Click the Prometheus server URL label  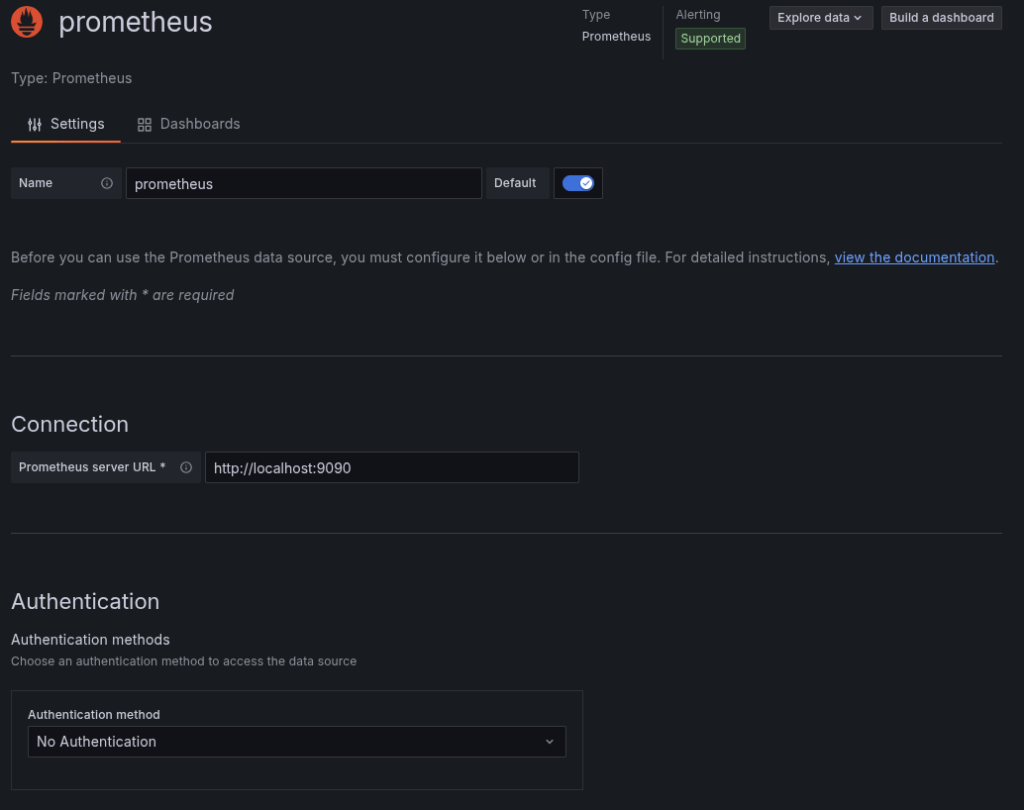(92, 467)
